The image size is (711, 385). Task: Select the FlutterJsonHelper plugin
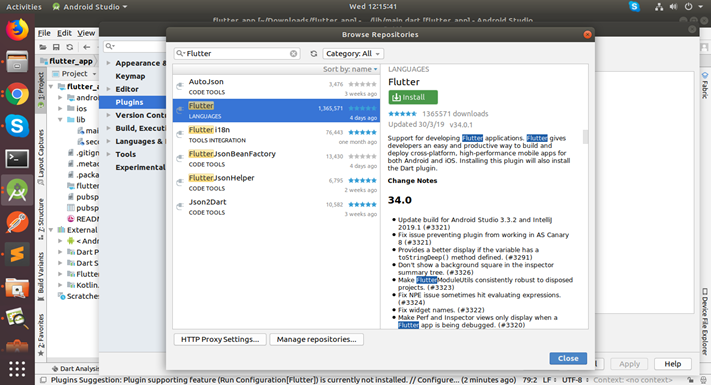click(x=276, y=183)
